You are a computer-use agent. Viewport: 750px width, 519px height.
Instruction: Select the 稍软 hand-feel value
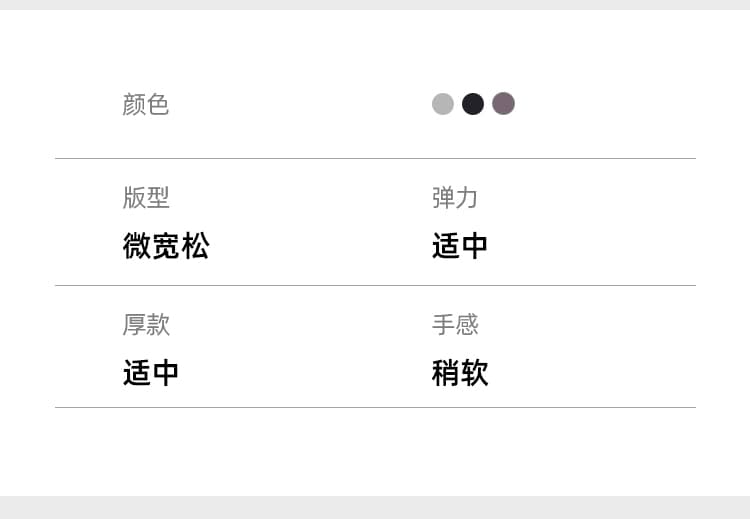[x=460, y=373]
